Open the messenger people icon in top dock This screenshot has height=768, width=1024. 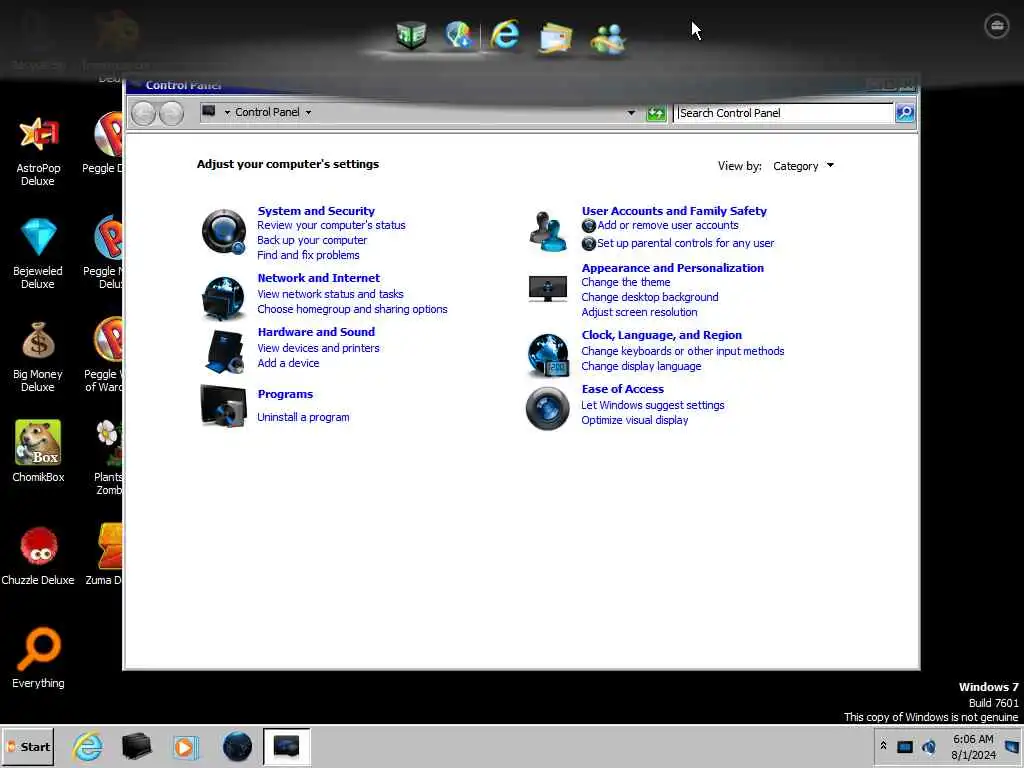607,39
